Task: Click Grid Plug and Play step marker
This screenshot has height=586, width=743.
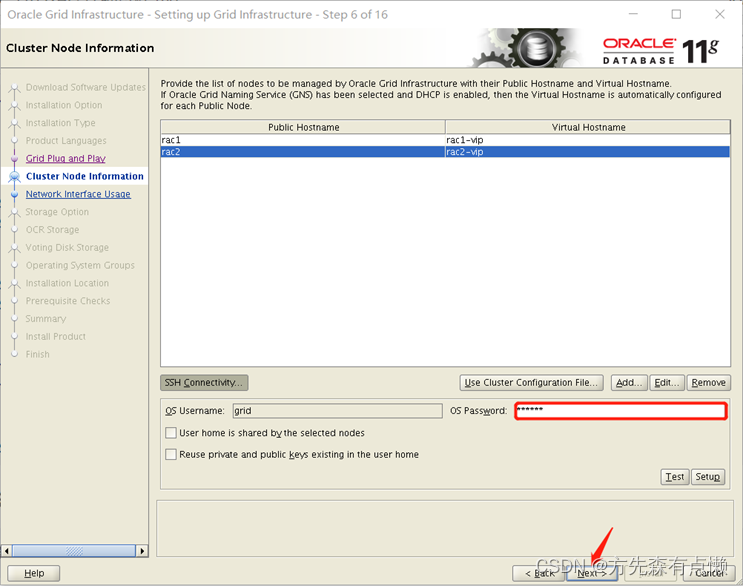Action: pos(15,159)
